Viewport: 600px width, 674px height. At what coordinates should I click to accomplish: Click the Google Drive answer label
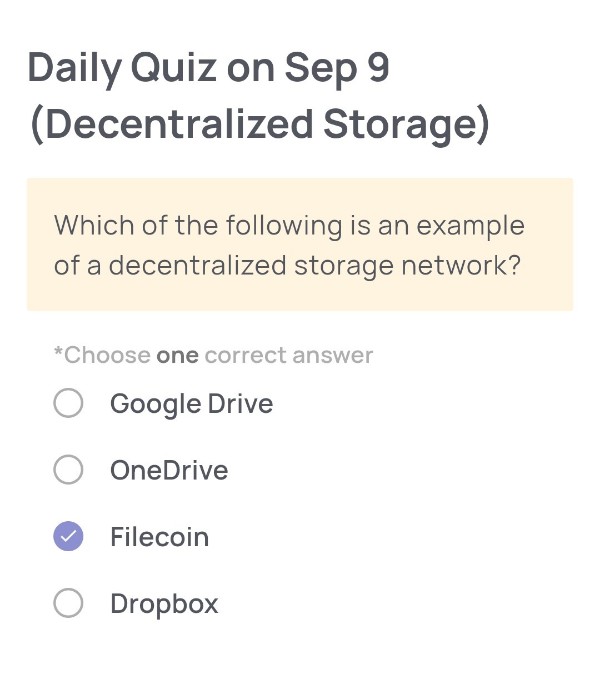click(191, 404)
